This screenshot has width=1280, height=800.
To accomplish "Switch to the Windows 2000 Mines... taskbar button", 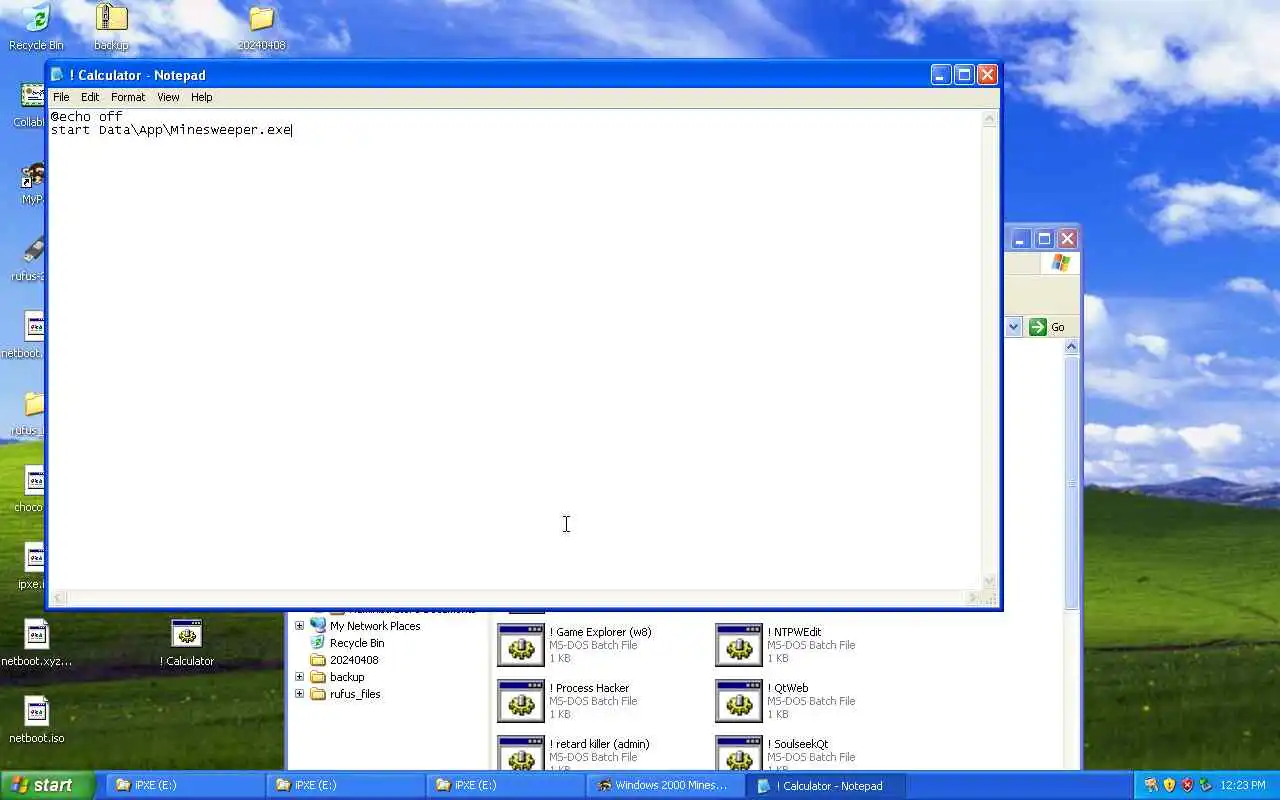I will (665, 785).
